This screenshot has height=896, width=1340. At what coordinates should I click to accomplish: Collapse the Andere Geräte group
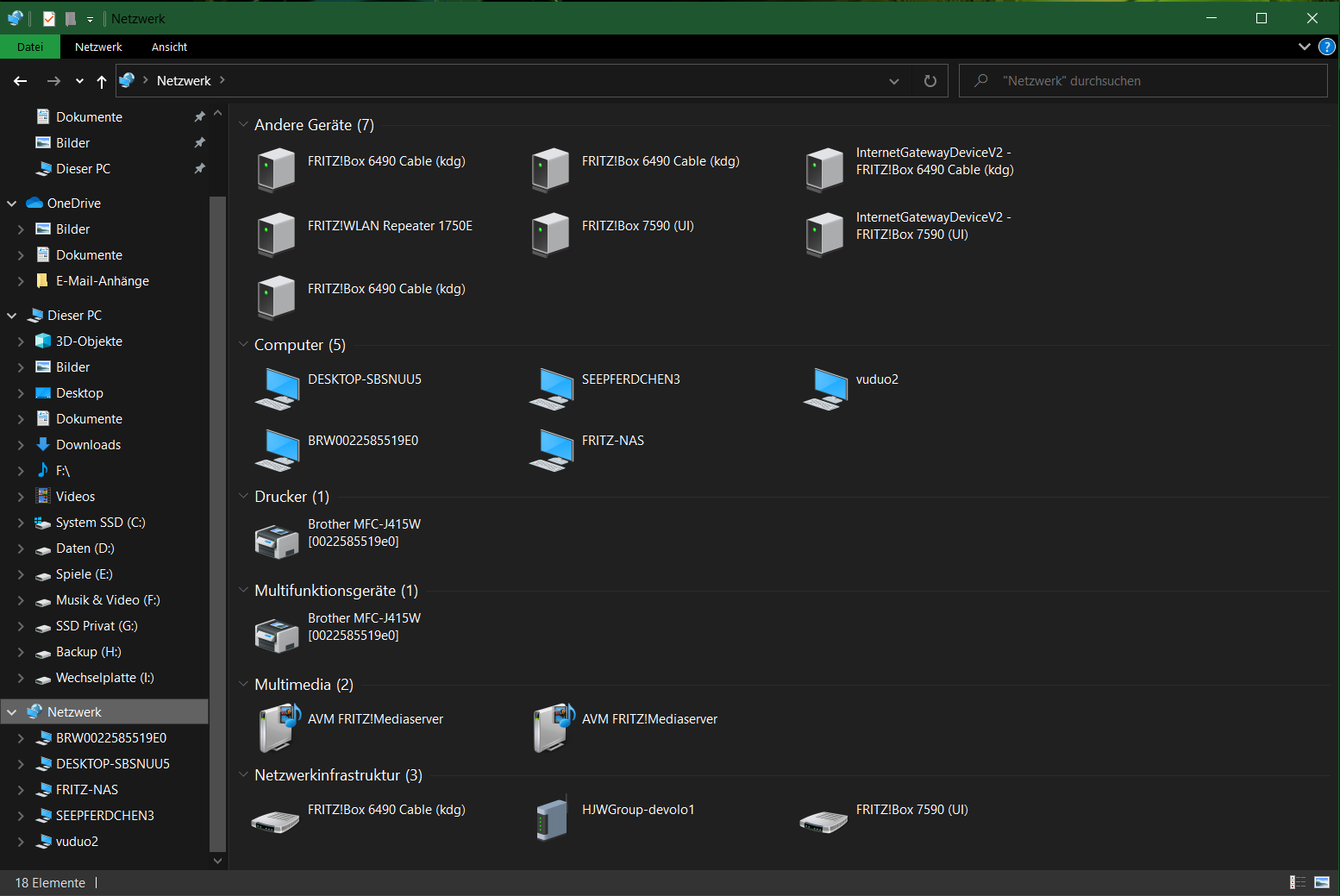pyautogui.click(x=243, y=125)
